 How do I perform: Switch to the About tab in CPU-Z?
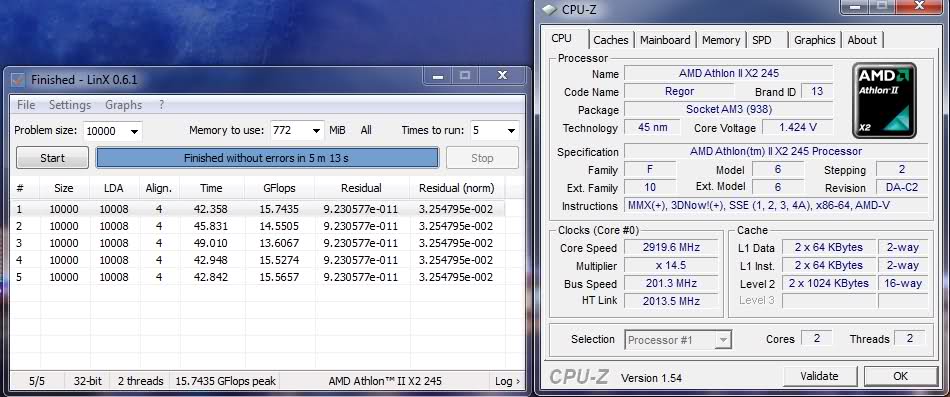point(862,40)
